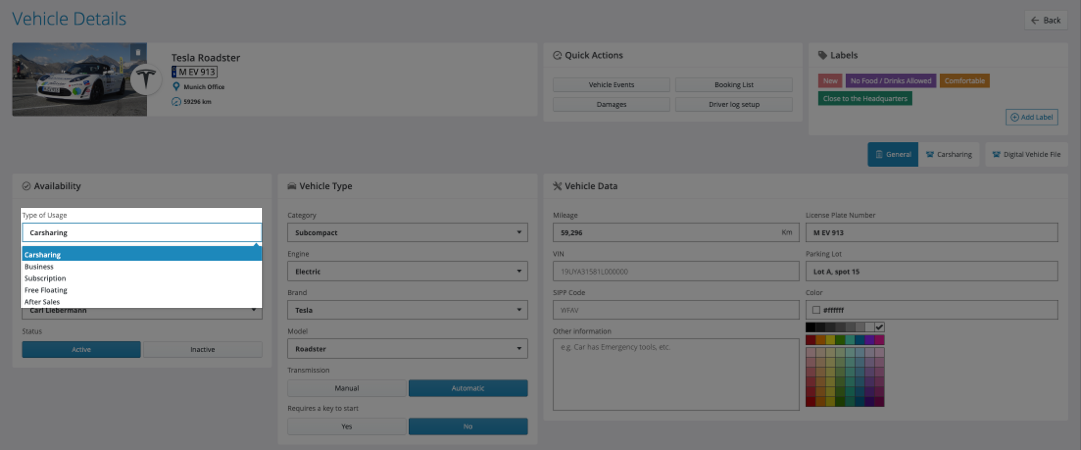Pick the orange swatch in the color row

[820, 340]
